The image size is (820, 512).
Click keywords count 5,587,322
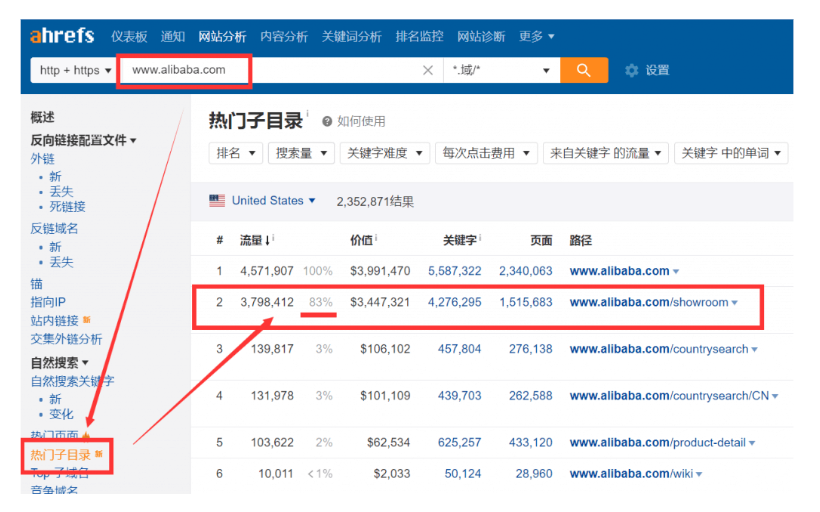pyautogui.click(x=454, y=271)
